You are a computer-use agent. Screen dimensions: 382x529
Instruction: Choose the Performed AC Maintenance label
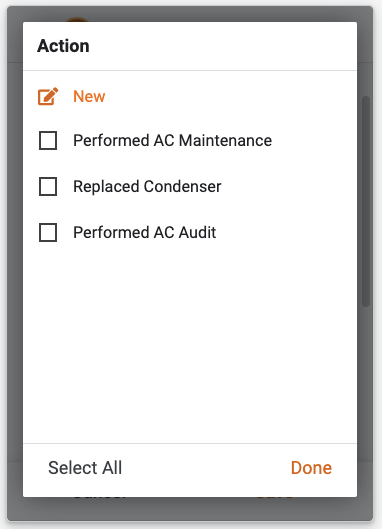pos(172,140)
